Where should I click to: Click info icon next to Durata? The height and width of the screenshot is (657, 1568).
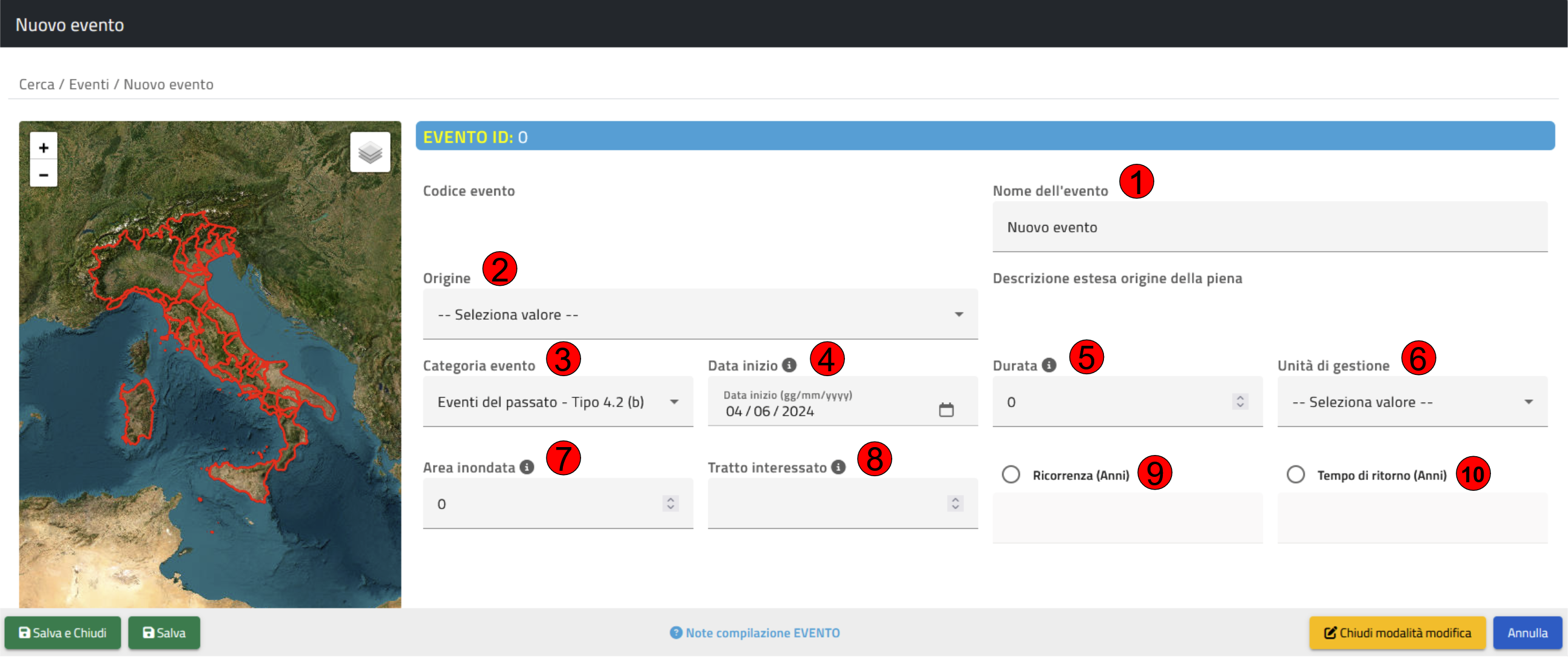[1049, 365]
